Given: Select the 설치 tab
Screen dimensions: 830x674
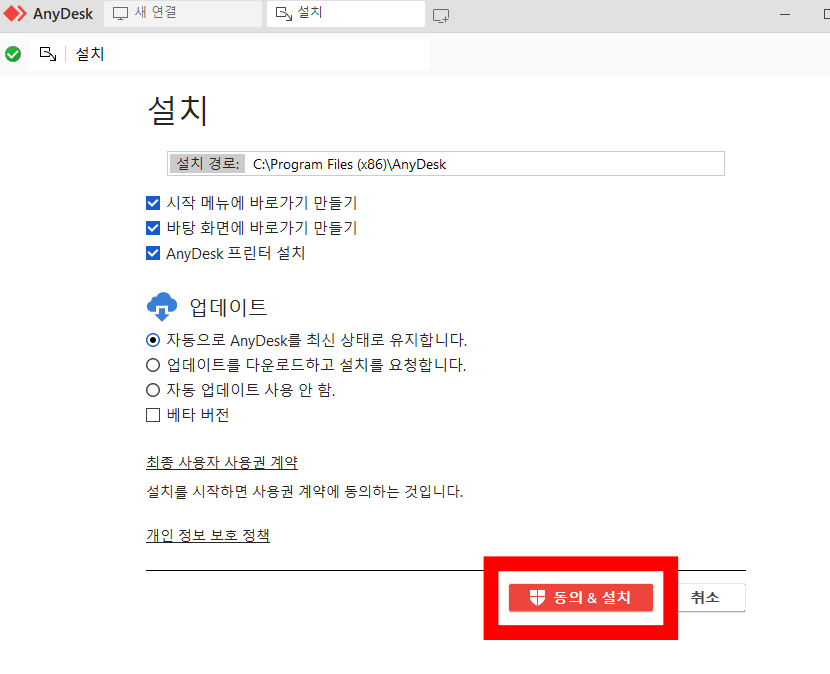Looking at the screenshot, I should 346,13.
